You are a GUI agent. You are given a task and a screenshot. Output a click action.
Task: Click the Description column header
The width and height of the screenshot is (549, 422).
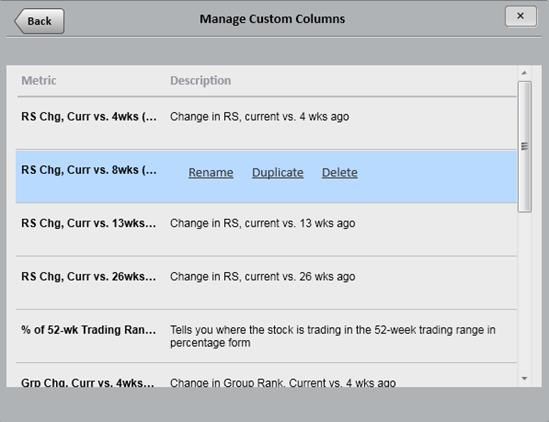[201, 81]
